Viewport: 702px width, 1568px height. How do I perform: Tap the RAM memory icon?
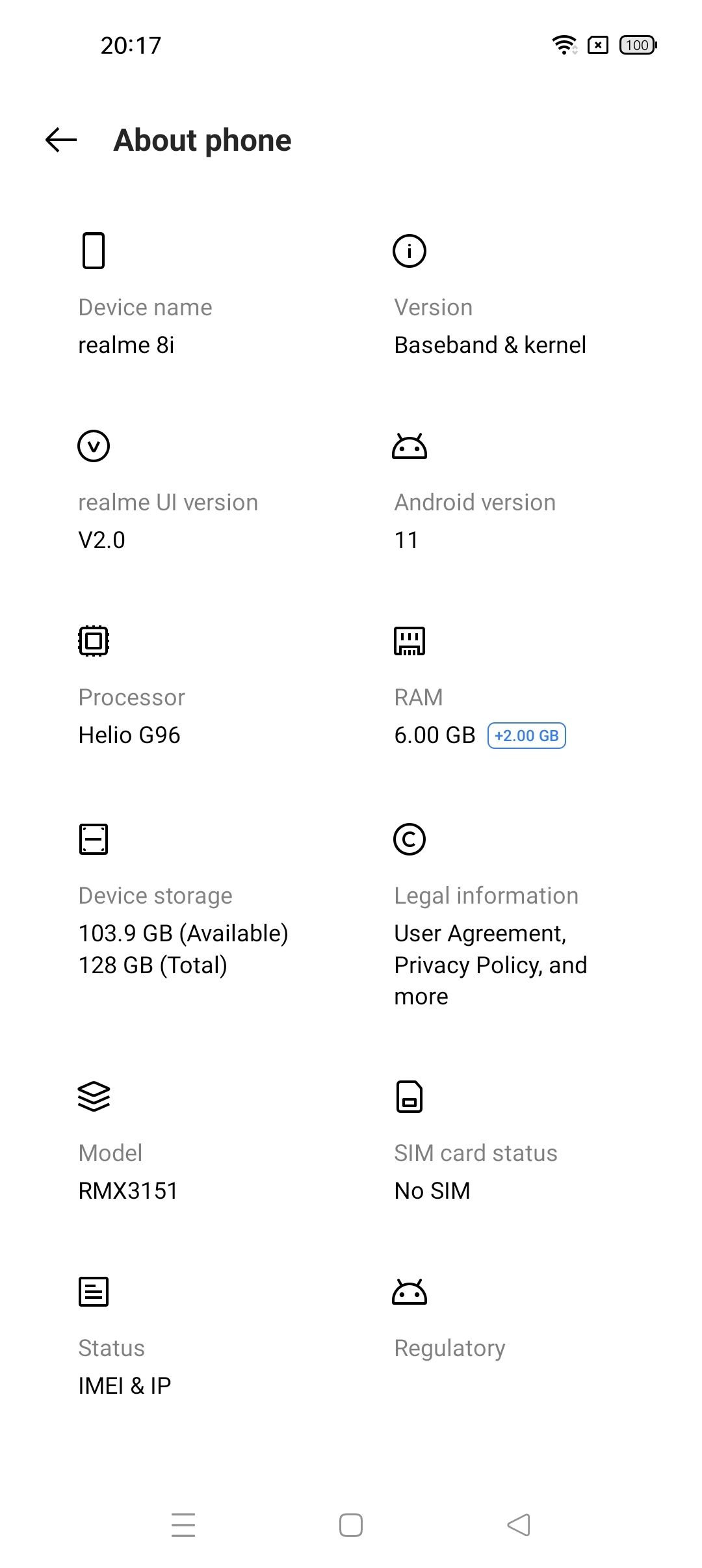pos(409,641)
